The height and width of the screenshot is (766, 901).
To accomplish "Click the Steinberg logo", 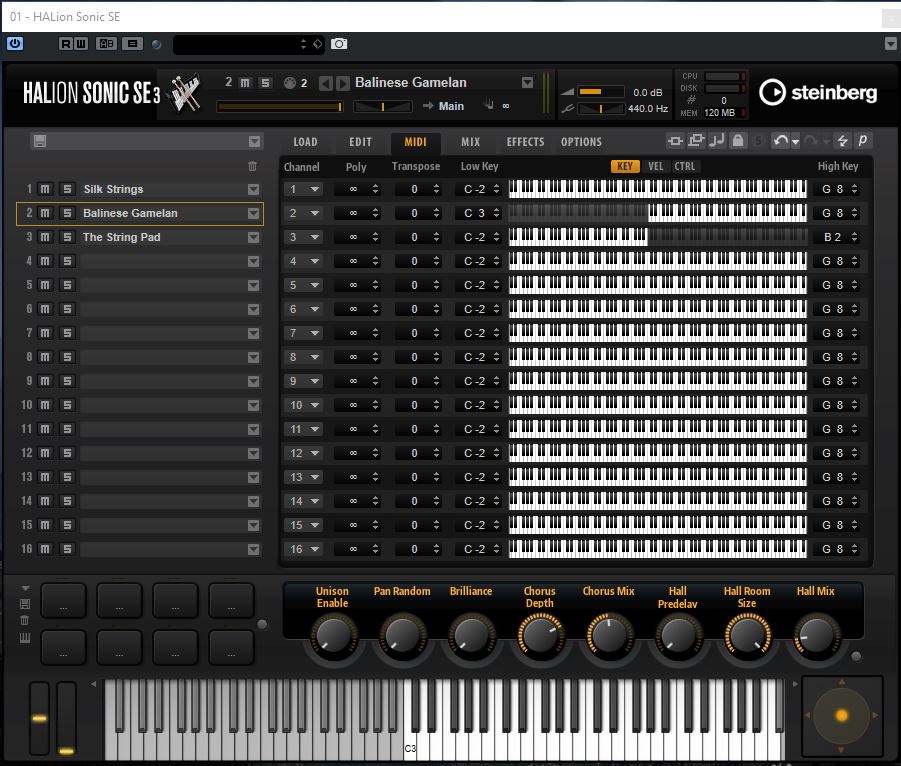I will (818, 93).
